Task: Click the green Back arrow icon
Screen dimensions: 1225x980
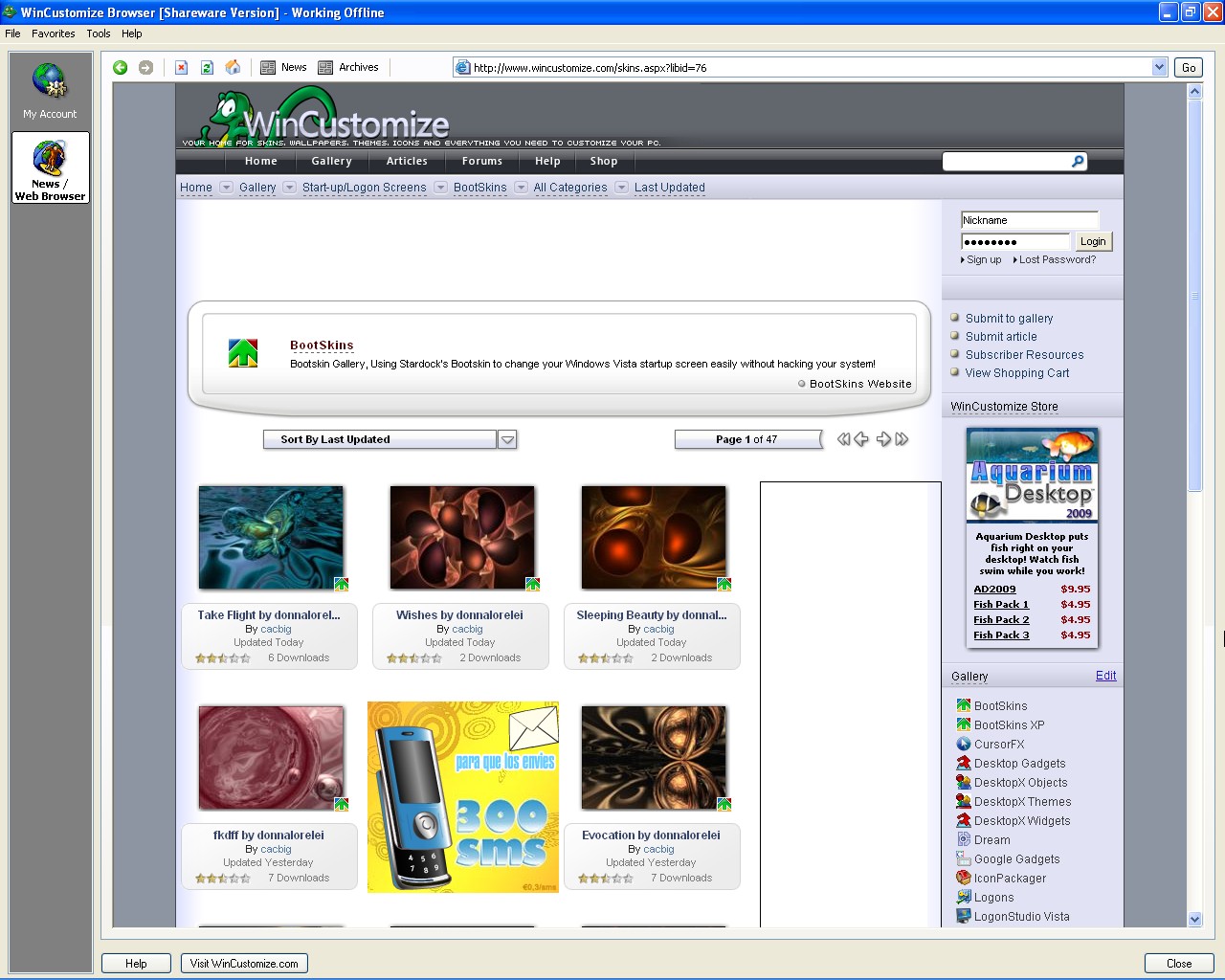Action: (x=121, y=67)
